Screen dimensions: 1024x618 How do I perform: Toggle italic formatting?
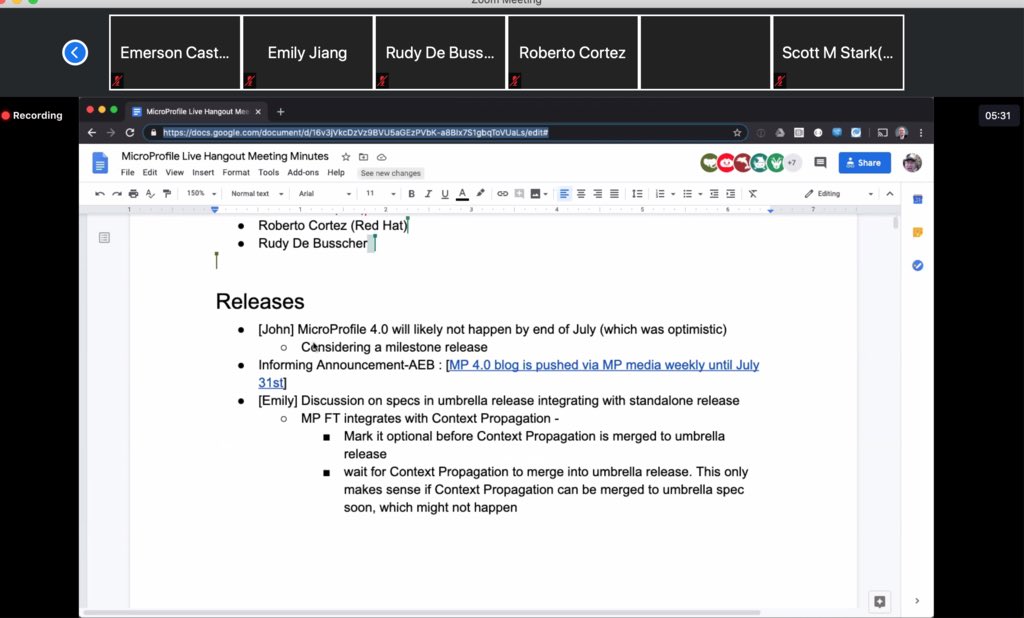(428, 193)
